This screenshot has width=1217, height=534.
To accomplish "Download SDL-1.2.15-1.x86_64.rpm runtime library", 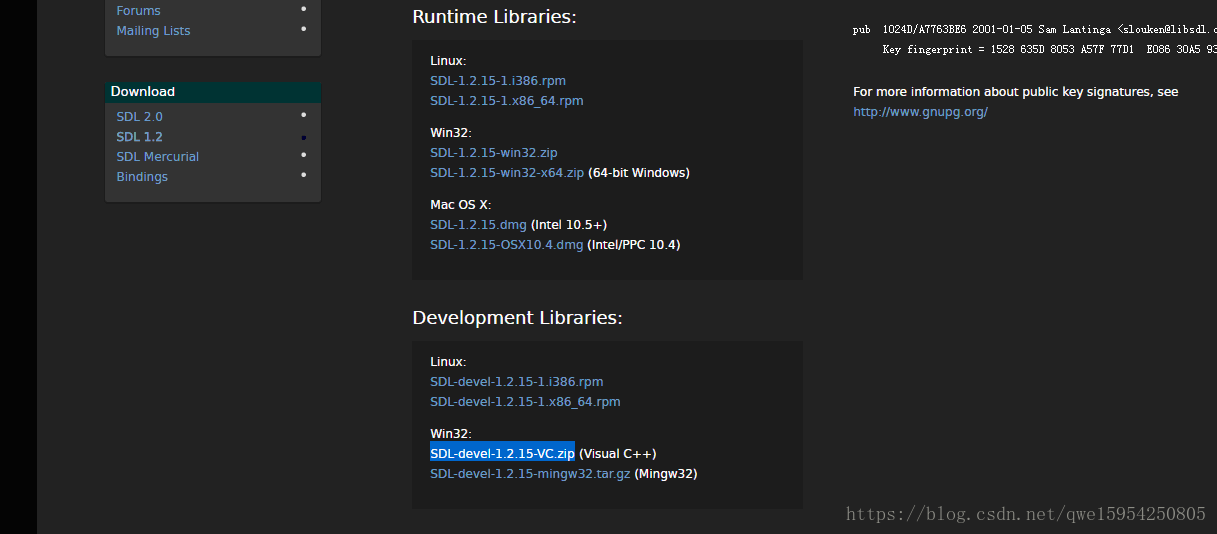I will 507,101.
